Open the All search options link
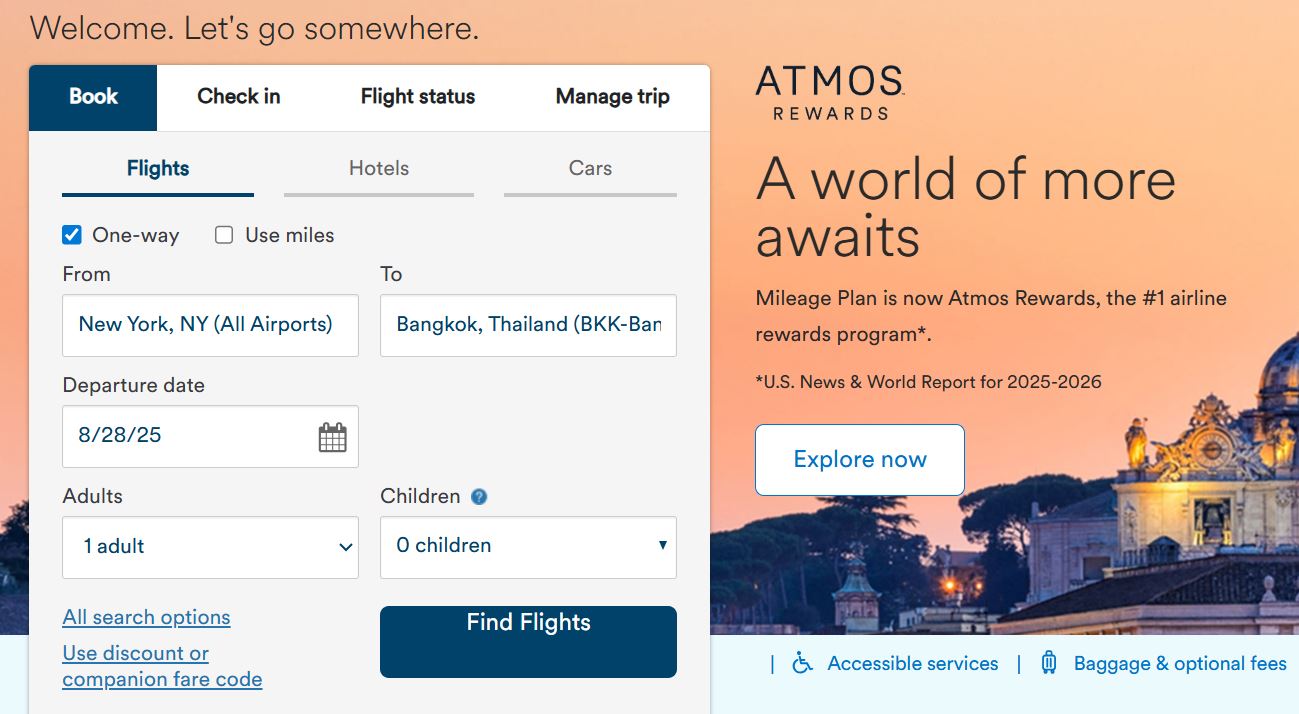Viewport: 1299px width, 714px height. click(146, 617)
